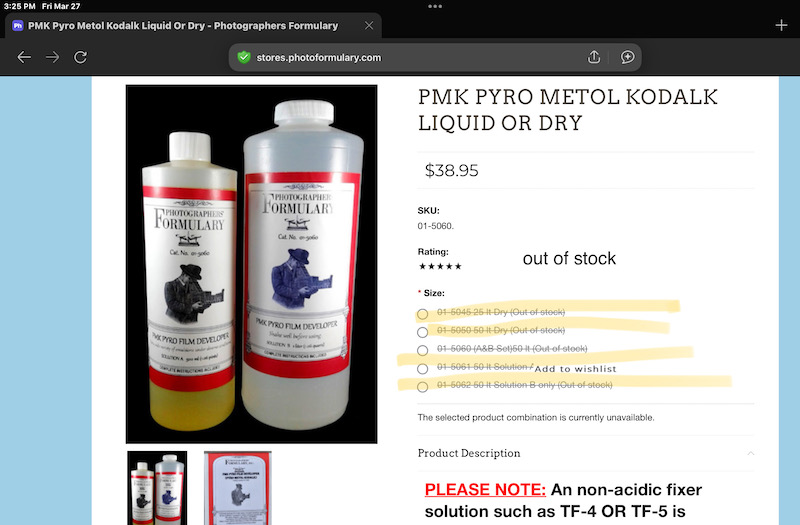Tap the three-dot multitasking menu
This screenshot has width=800, height=525.
pyautogui.click(x=435, y=6)
